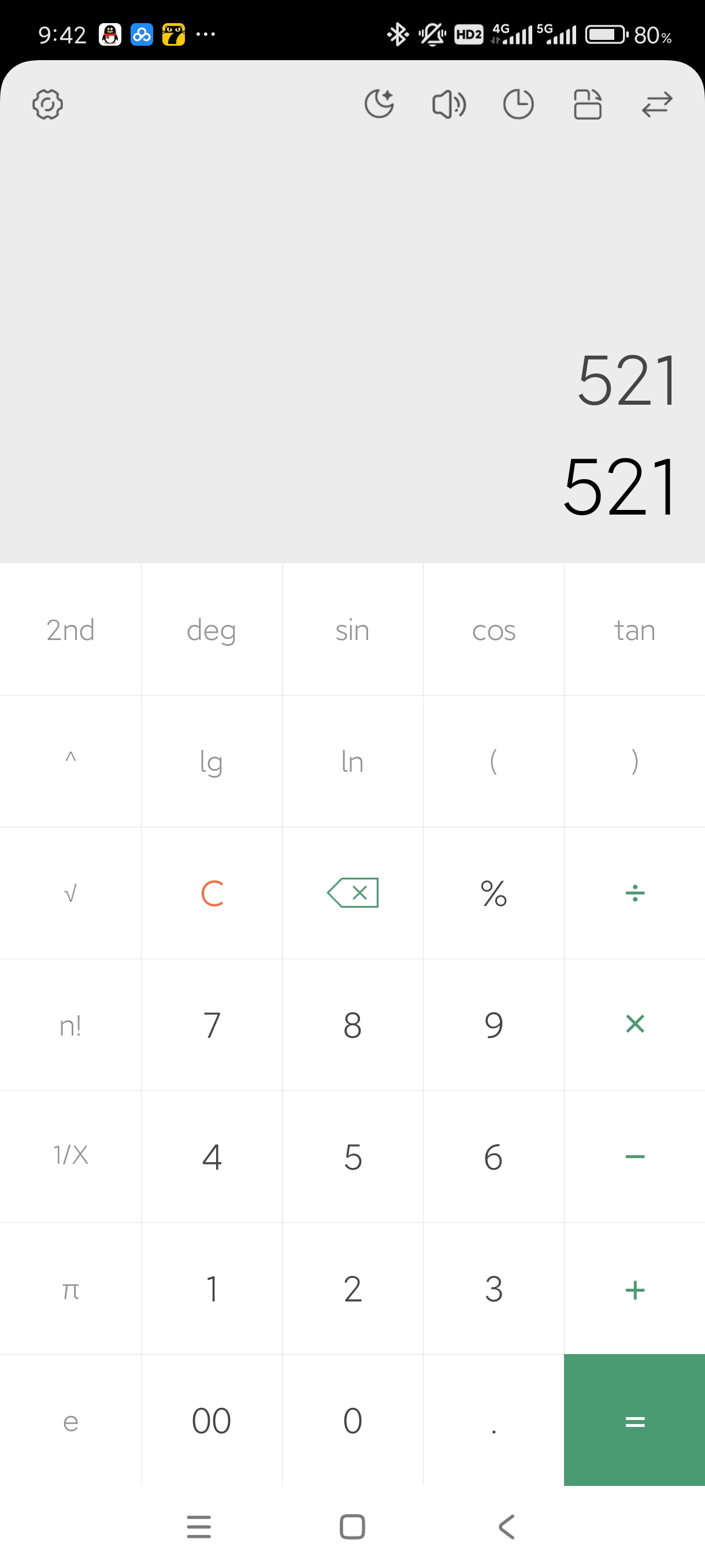Screen dimensions: 705x1568
Task: Tap the floating window layout icon
Action: tap(588, 104)
